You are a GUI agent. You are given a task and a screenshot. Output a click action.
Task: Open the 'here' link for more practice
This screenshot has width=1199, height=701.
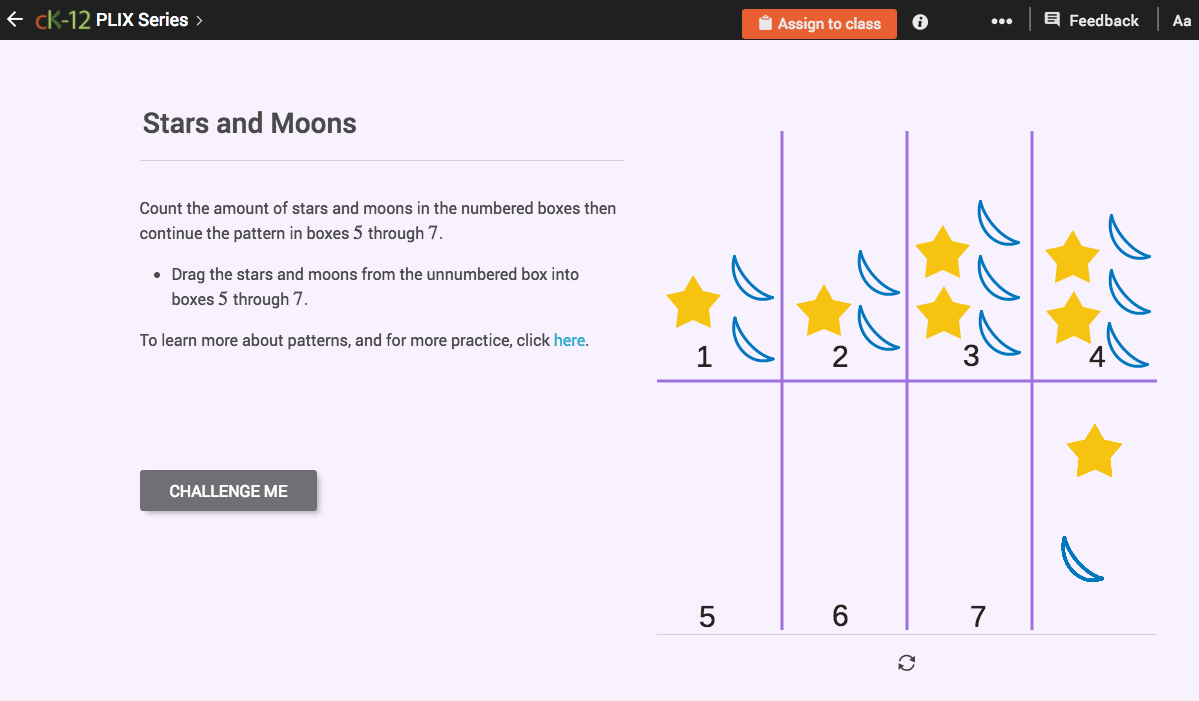coord(568,340)
